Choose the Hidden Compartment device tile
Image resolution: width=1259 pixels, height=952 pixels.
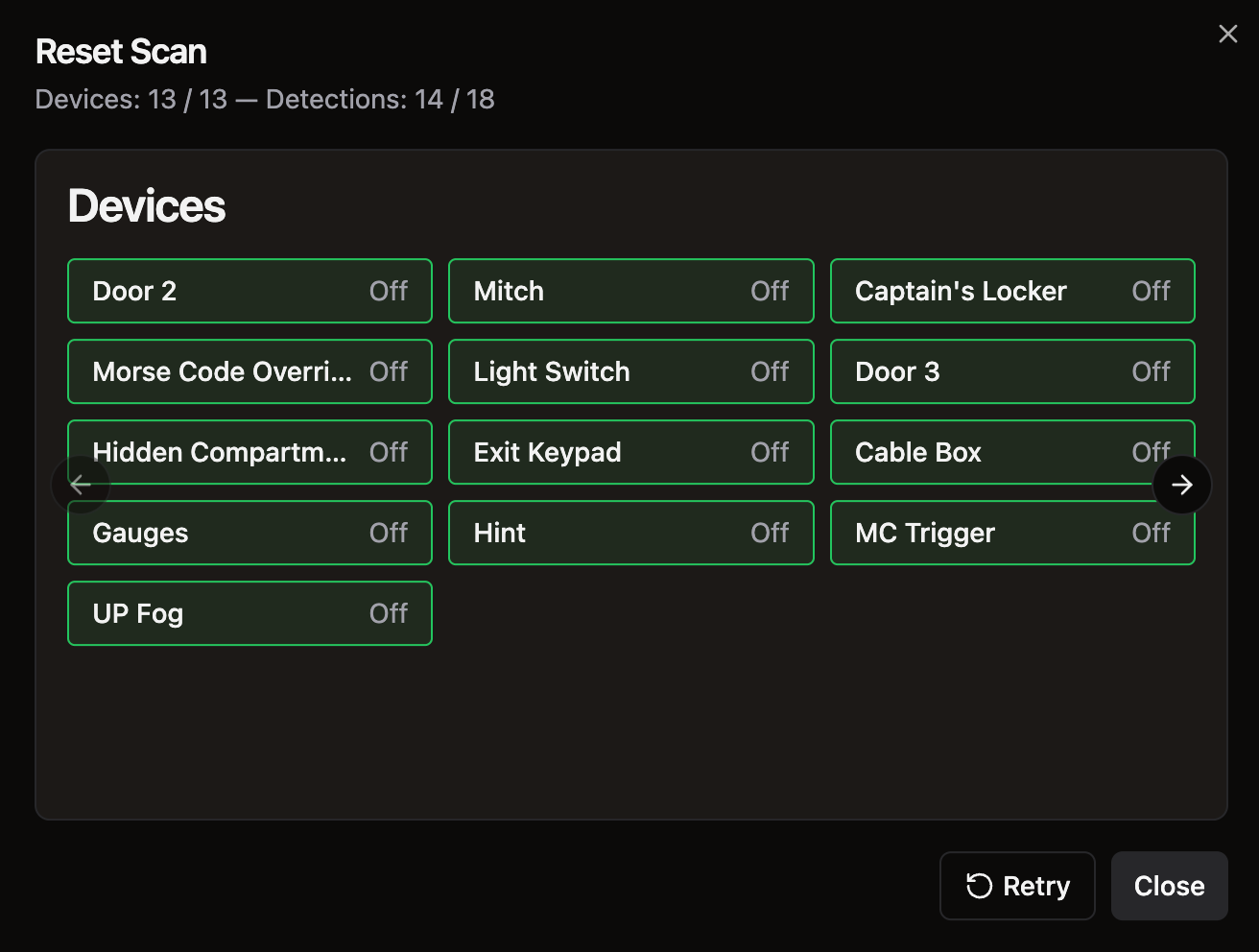coord(249,452)
